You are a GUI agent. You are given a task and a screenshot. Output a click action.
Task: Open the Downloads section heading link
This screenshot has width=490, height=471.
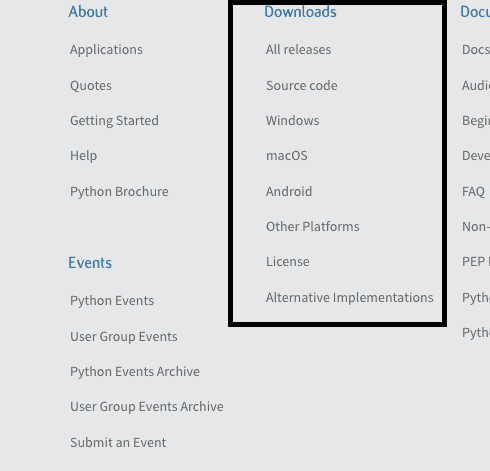coord(300,12)
